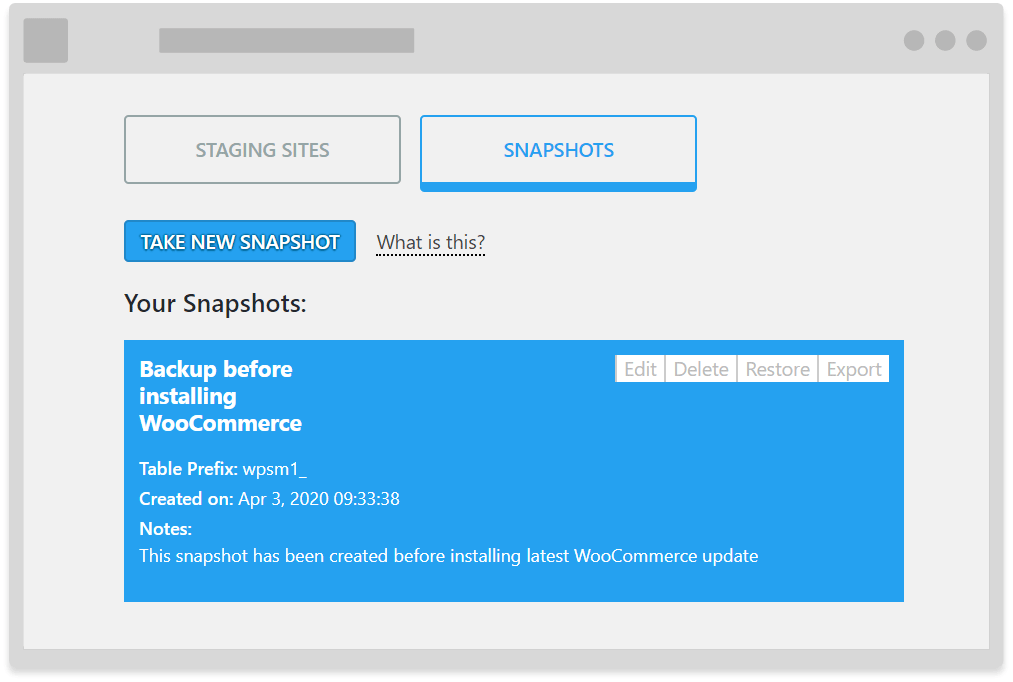Open the Snapshots tab

(x=558, y=153)
